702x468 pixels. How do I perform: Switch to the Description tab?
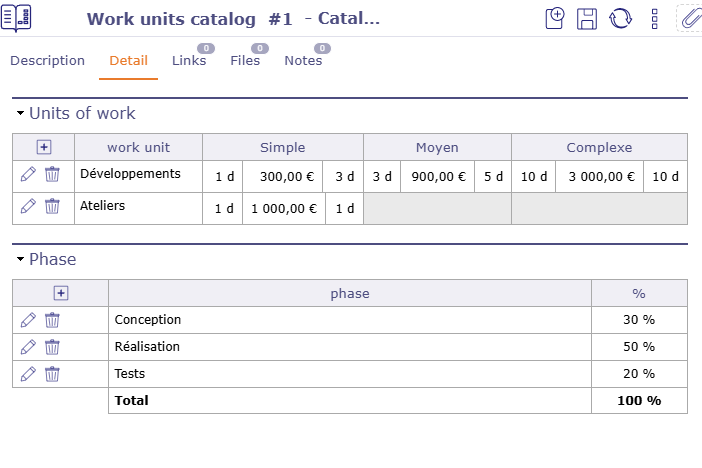pos(47,61)
